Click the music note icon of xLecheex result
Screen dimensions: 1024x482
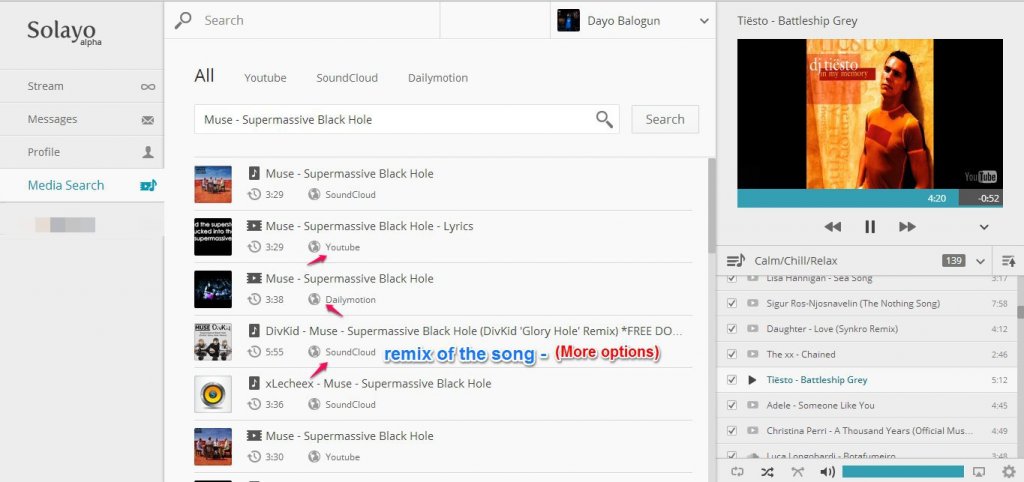coord(254,383)
